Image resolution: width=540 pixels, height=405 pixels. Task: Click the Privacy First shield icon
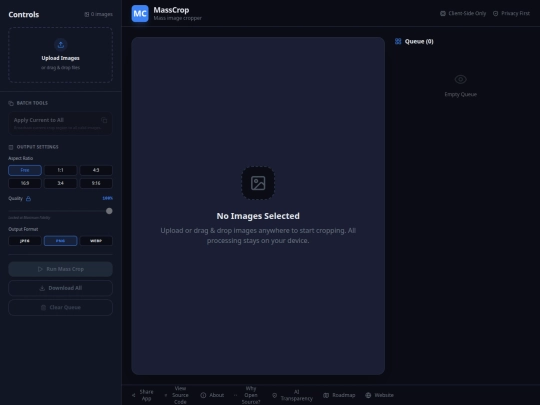pyautogui.click(x=496, y=13)
